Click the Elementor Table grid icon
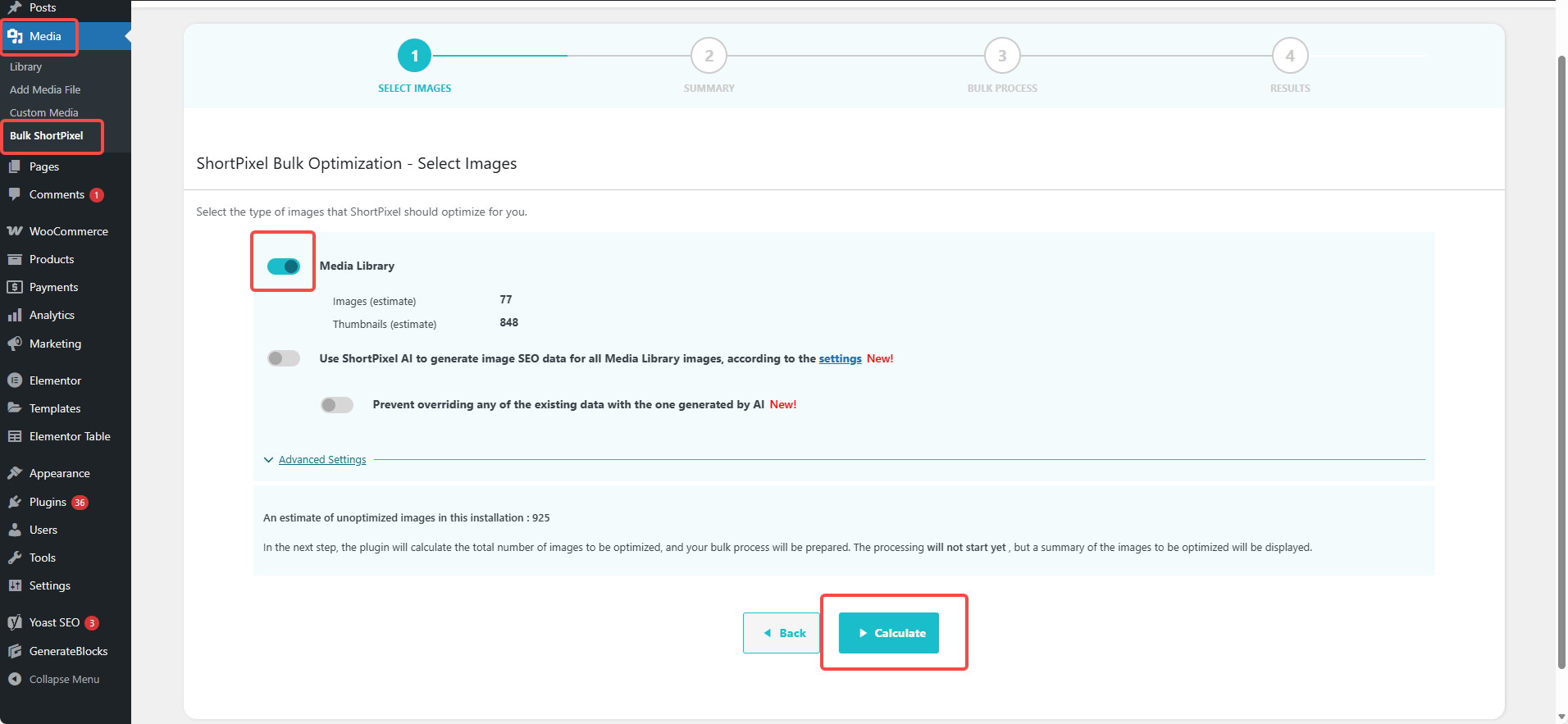 [15, 436]
